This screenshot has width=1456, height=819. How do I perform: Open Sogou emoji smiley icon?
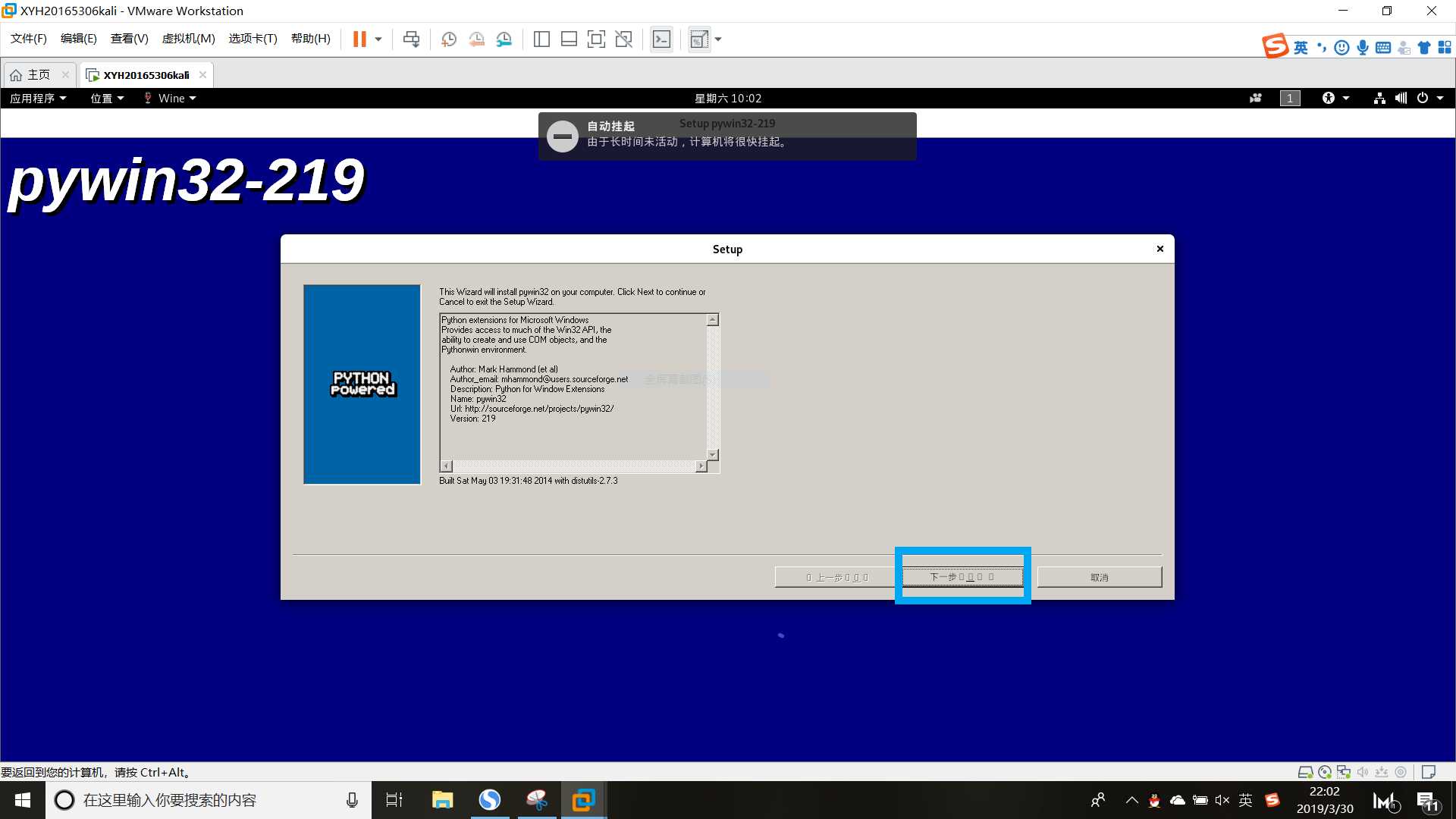[1341, 48]
